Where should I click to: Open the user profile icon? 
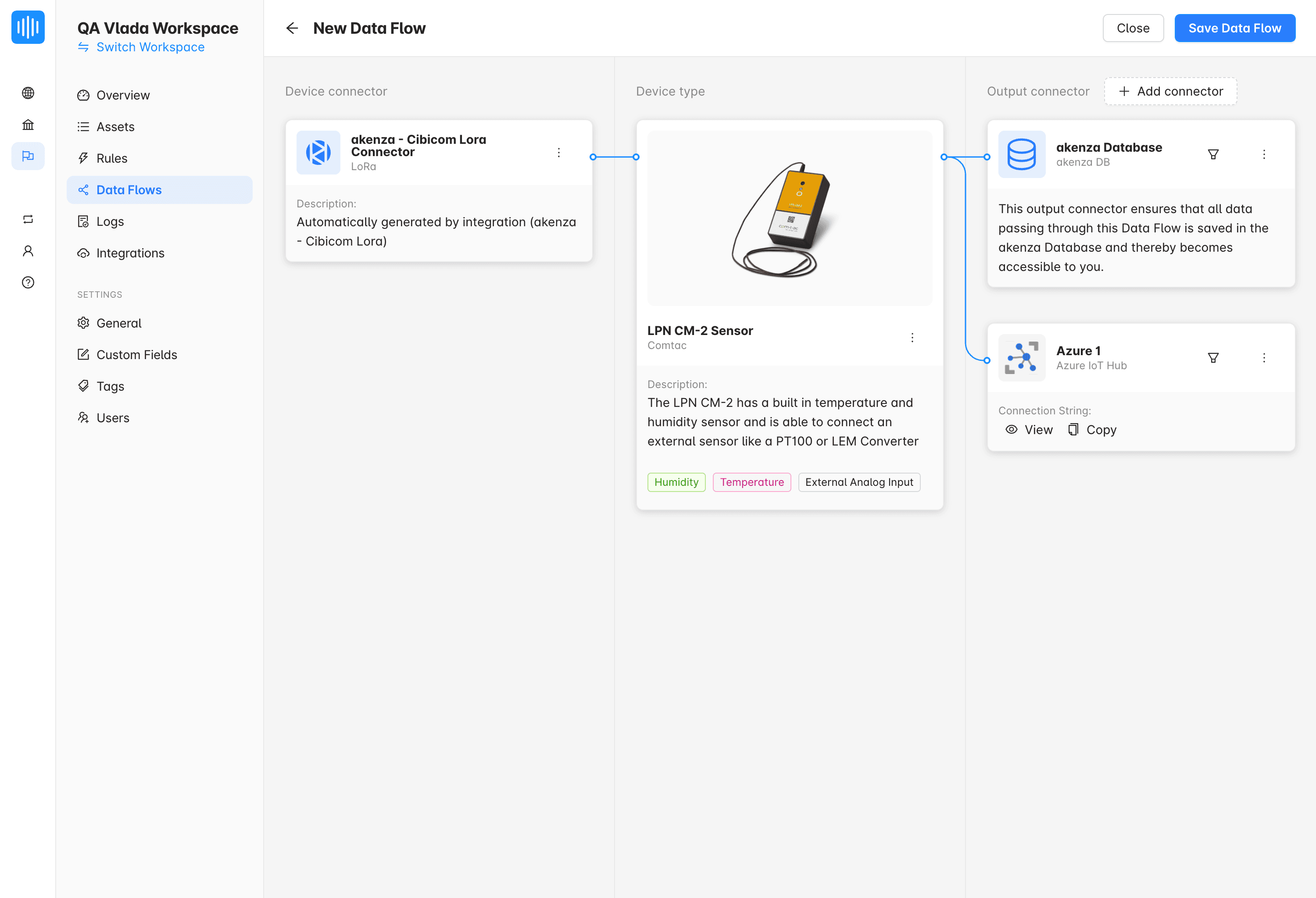click(x=28, y=251)
